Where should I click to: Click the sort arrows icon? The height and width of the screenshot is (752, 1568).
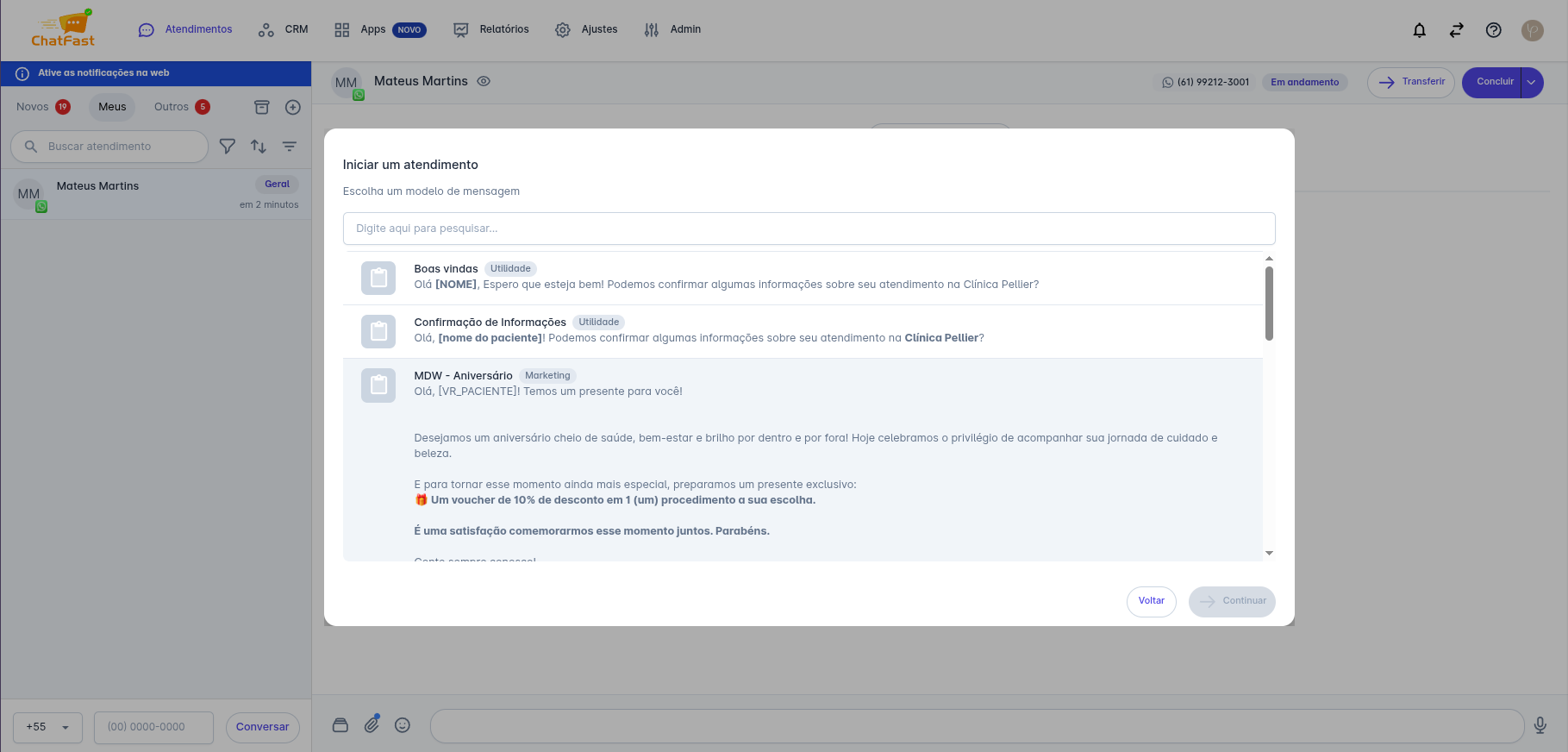coord(259,147)
